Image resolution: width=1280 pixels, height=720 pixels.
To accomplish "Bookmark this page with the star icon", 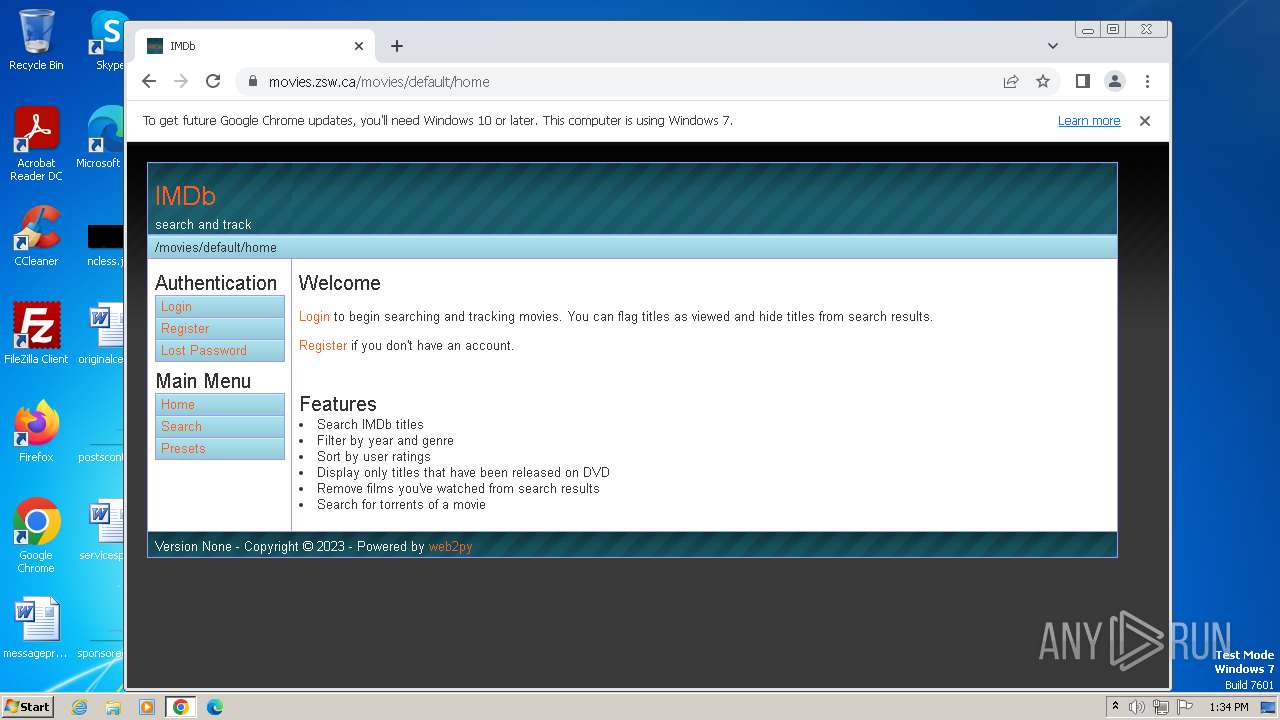I will tap(1043, 82).
